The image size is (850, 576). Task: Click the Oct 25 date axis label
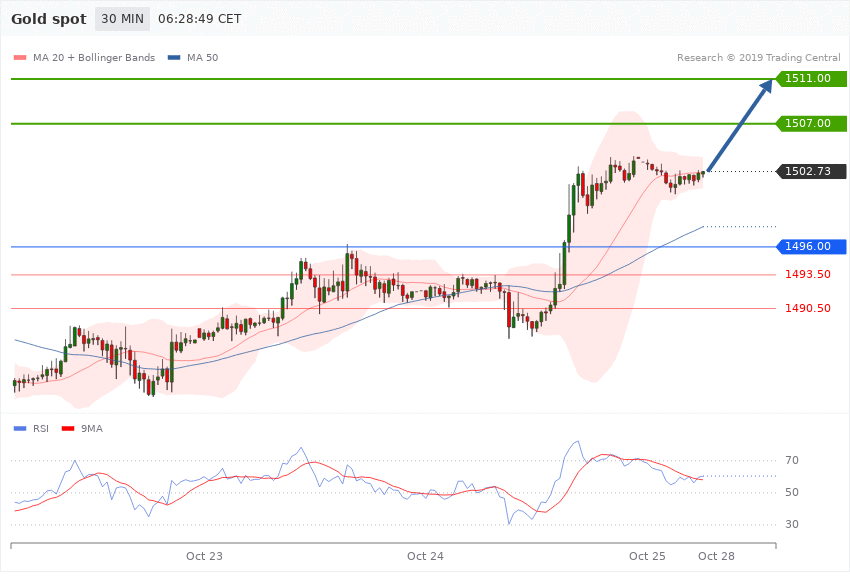(647, 556)
